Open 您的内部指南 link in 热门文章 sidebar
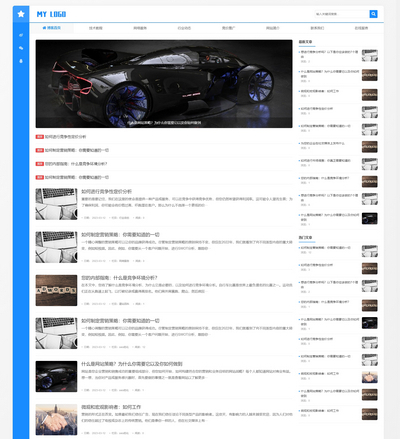Viewport: 400px width, 439px height. [x=325, y=302]
